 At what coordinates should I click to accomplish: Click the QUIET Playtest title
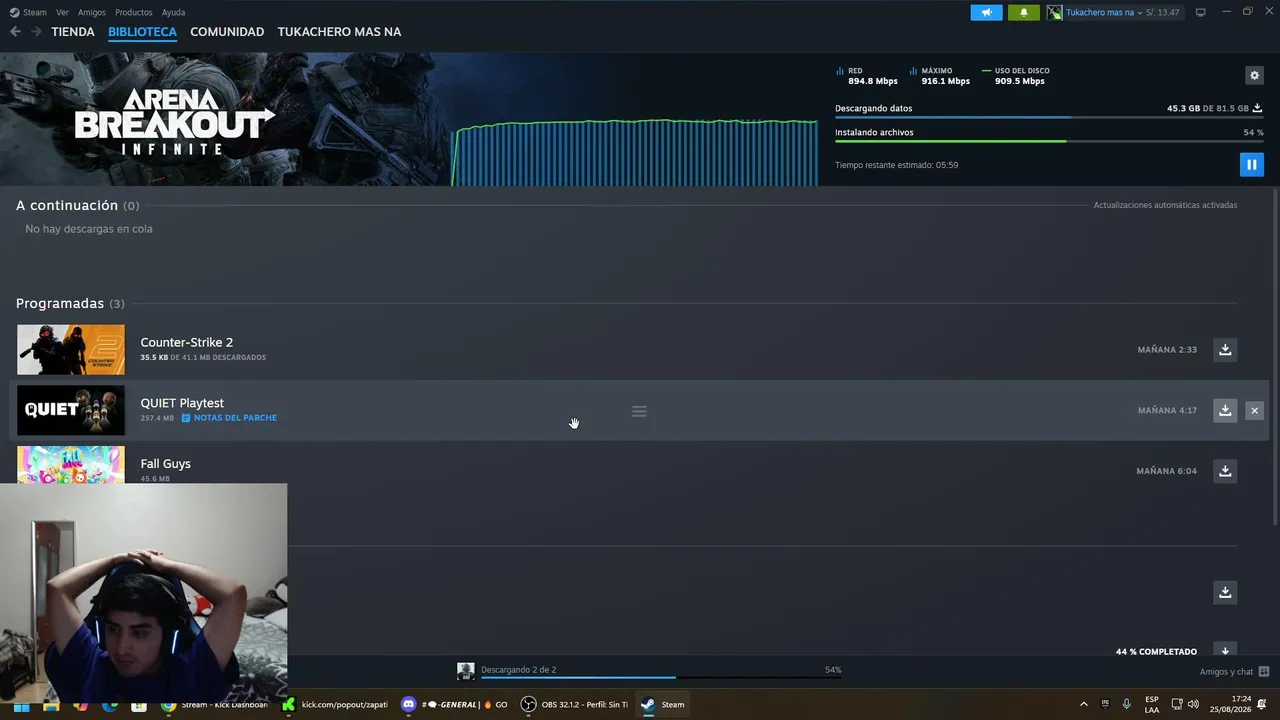[182, 403]
